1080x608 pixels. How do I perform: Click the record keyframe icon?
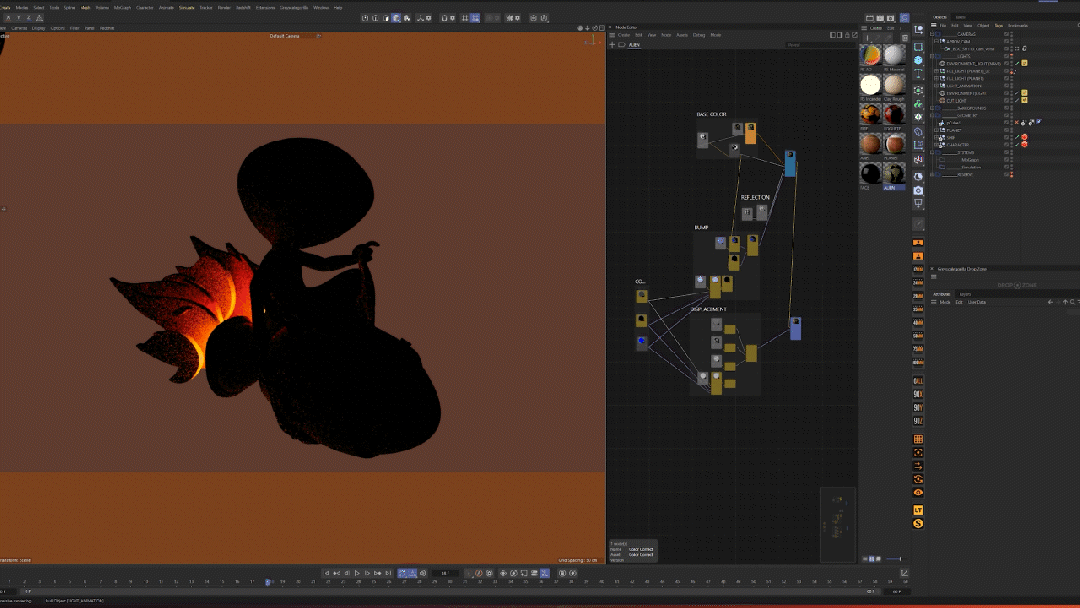[x=469, y=573]
